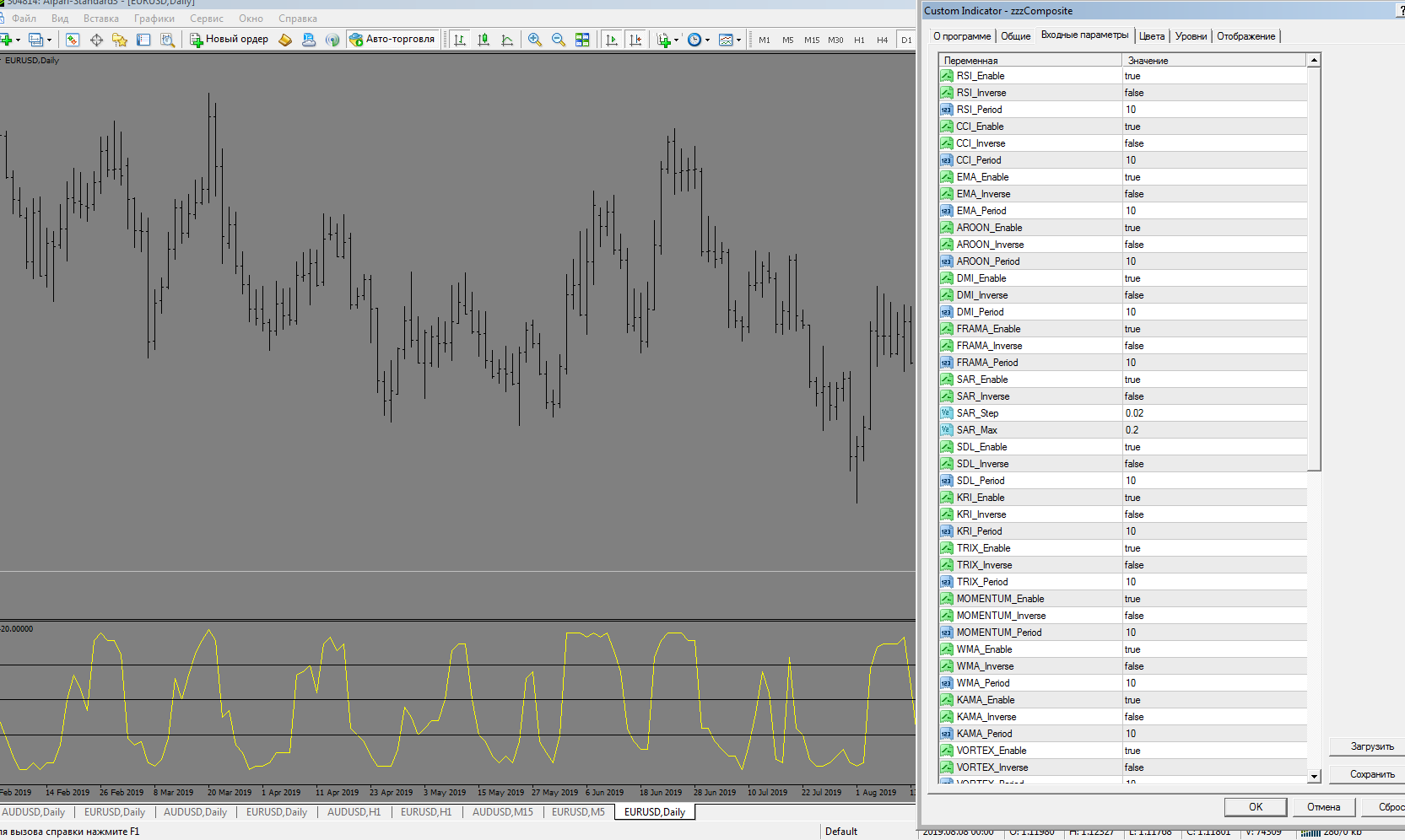Viewport: 1405px width, 840px height.
Task: Open the Market Watch window icon
Action: click(x=73, y=40)
